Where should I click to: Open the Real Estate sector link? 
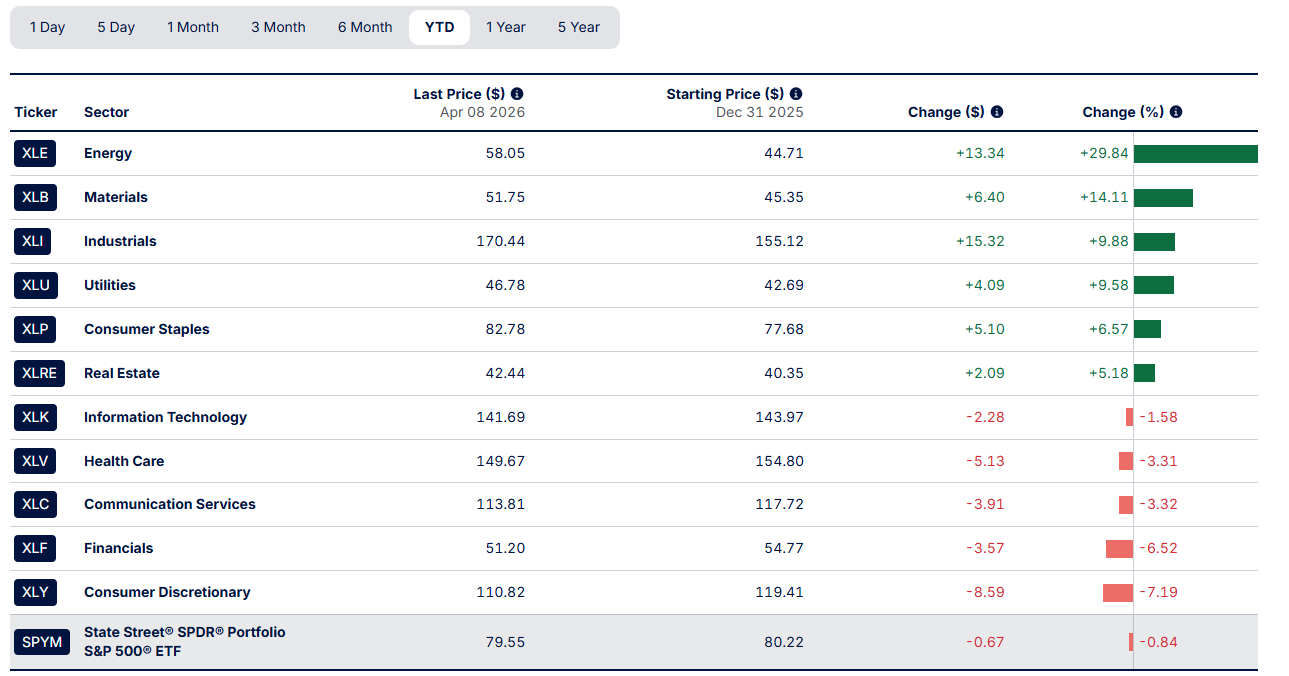[122, 373]
